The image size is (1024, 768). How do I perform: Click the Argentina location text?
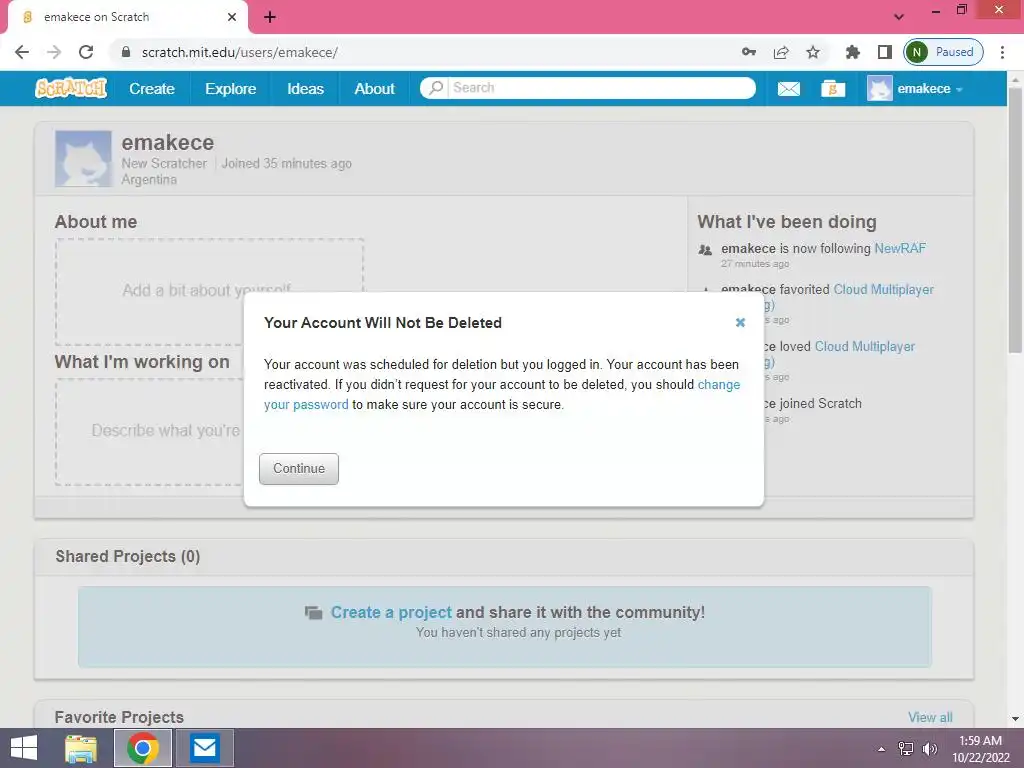pos(149,180)
